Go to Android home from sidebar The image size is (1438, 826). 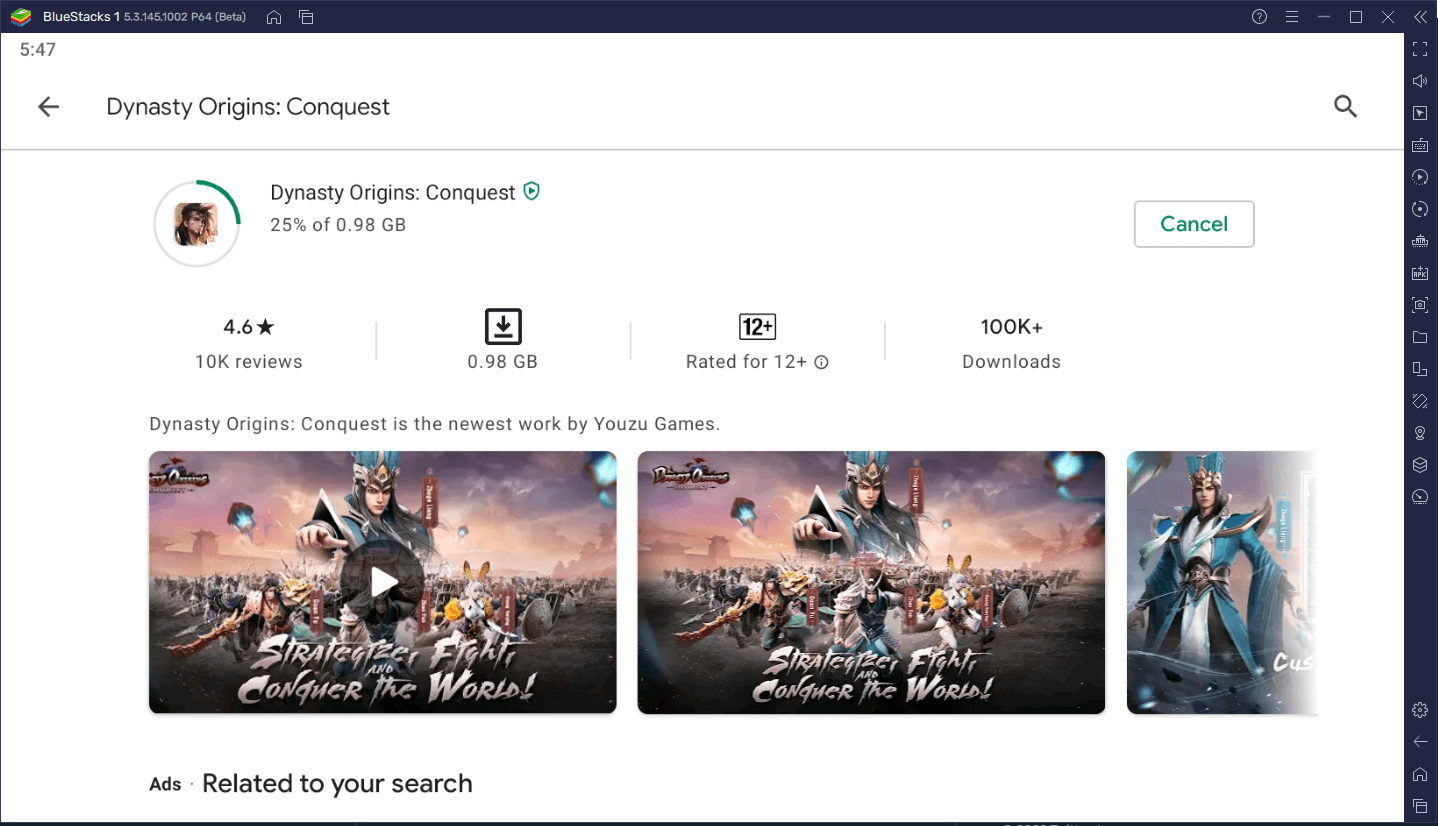(1419, 774)
